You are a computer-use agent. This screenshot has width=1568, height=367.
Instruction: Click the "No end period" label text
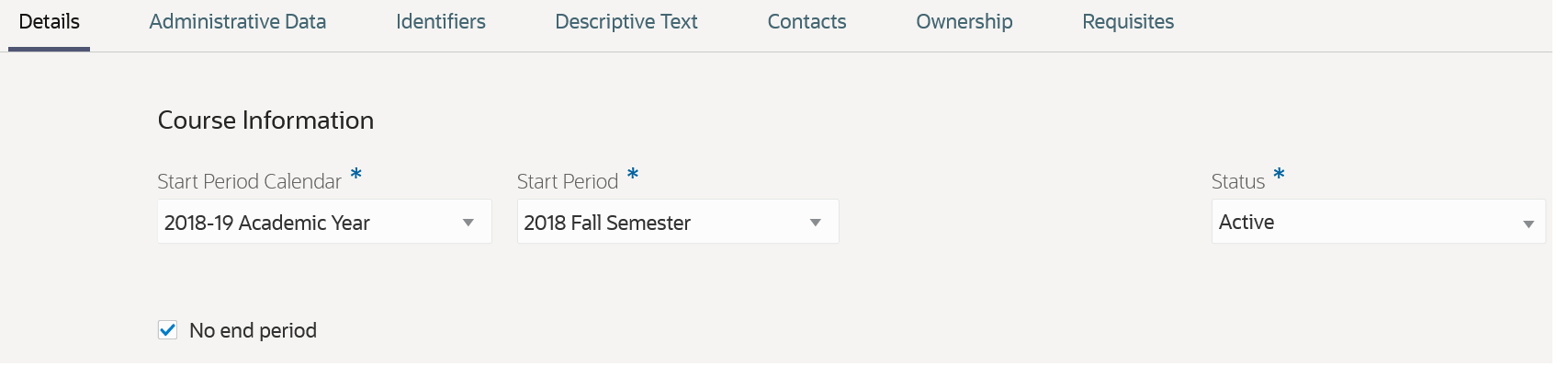(253, 330)
